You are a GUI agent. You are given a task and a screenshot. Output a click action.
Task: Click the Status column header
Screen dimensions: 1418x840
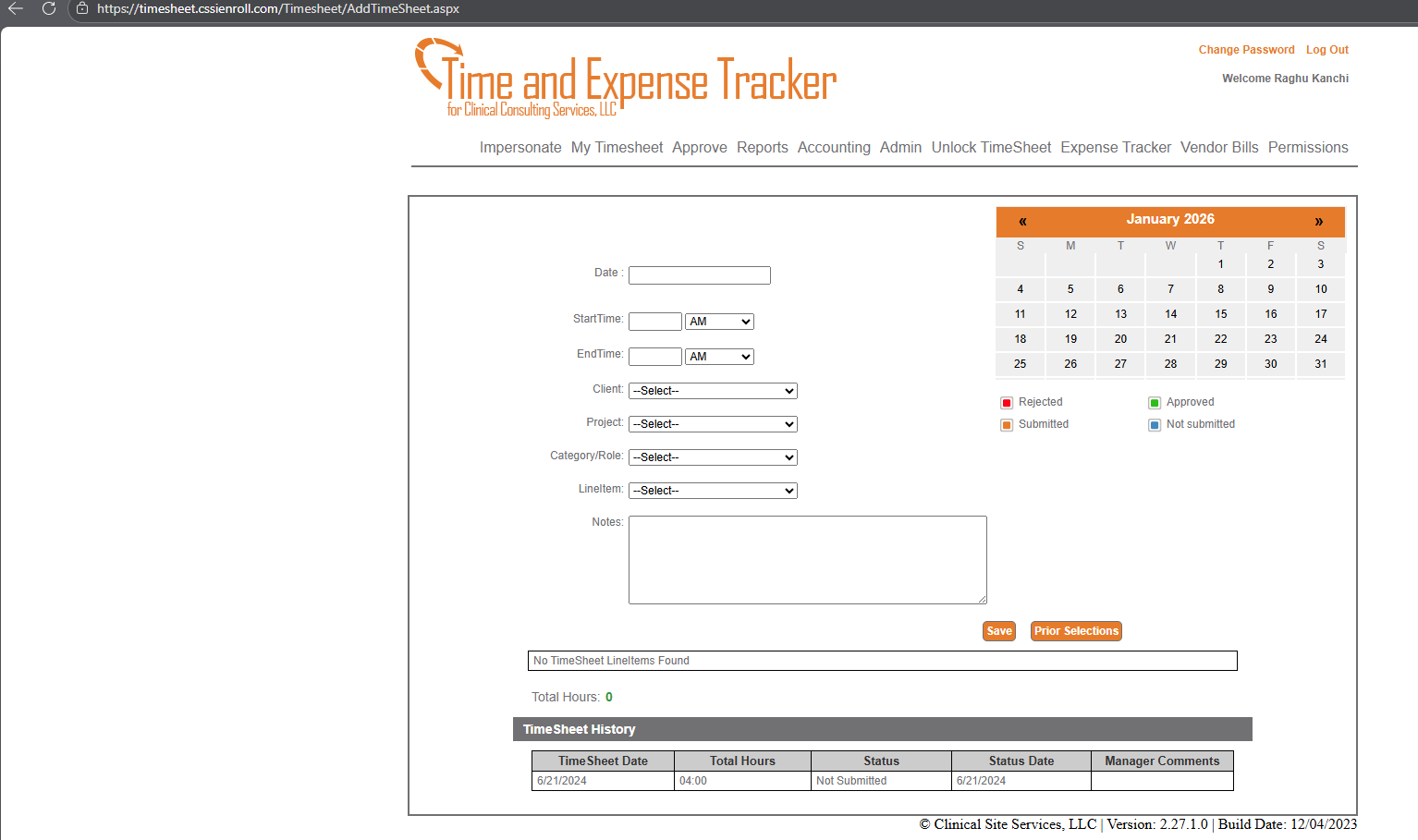tap(881, 761)
